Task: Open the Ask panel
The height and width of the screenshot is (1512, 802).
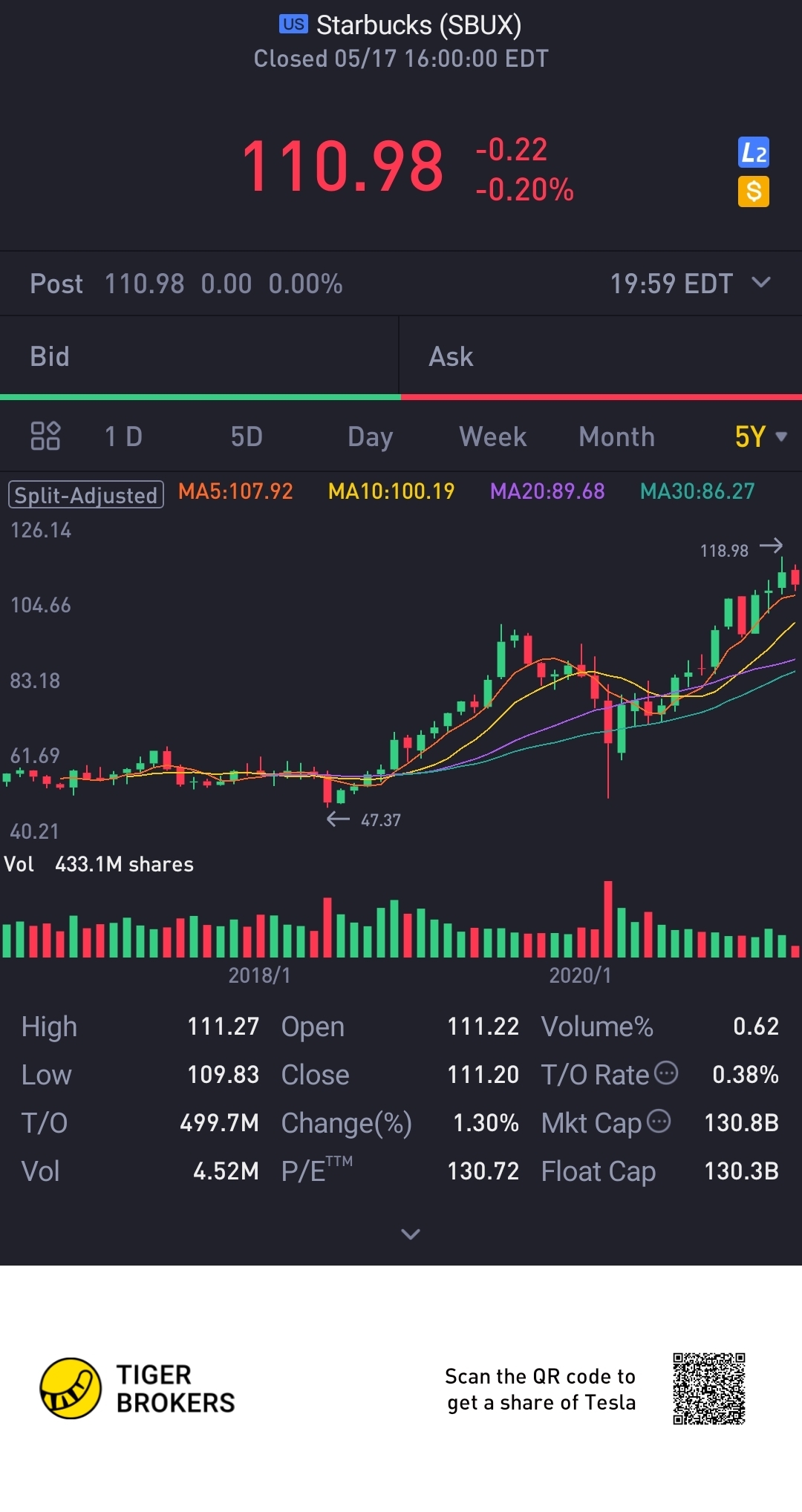Action: 601,357
